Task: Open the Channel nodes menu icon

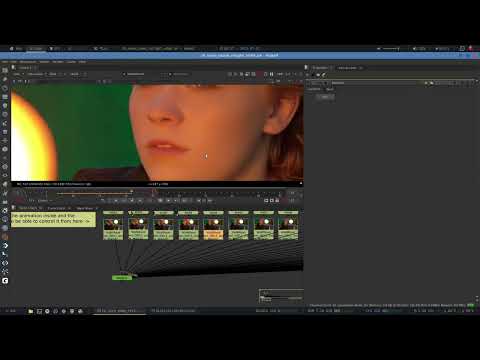Action: point(5,97)
